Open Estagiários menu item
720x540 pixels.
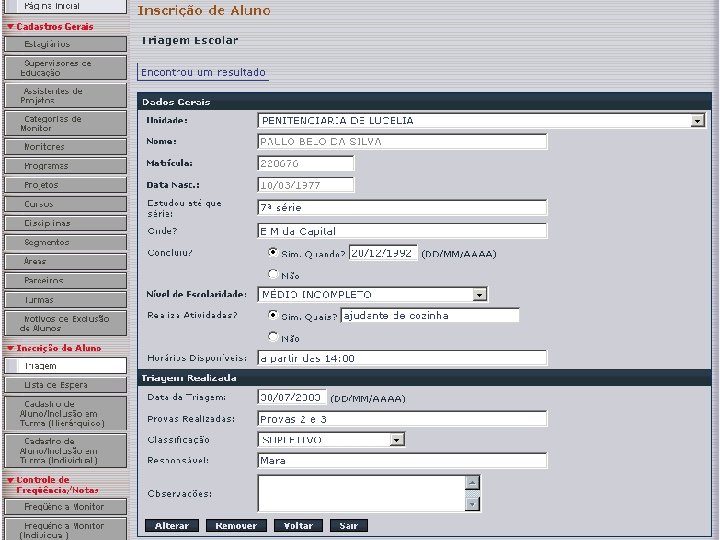point(66,44)
